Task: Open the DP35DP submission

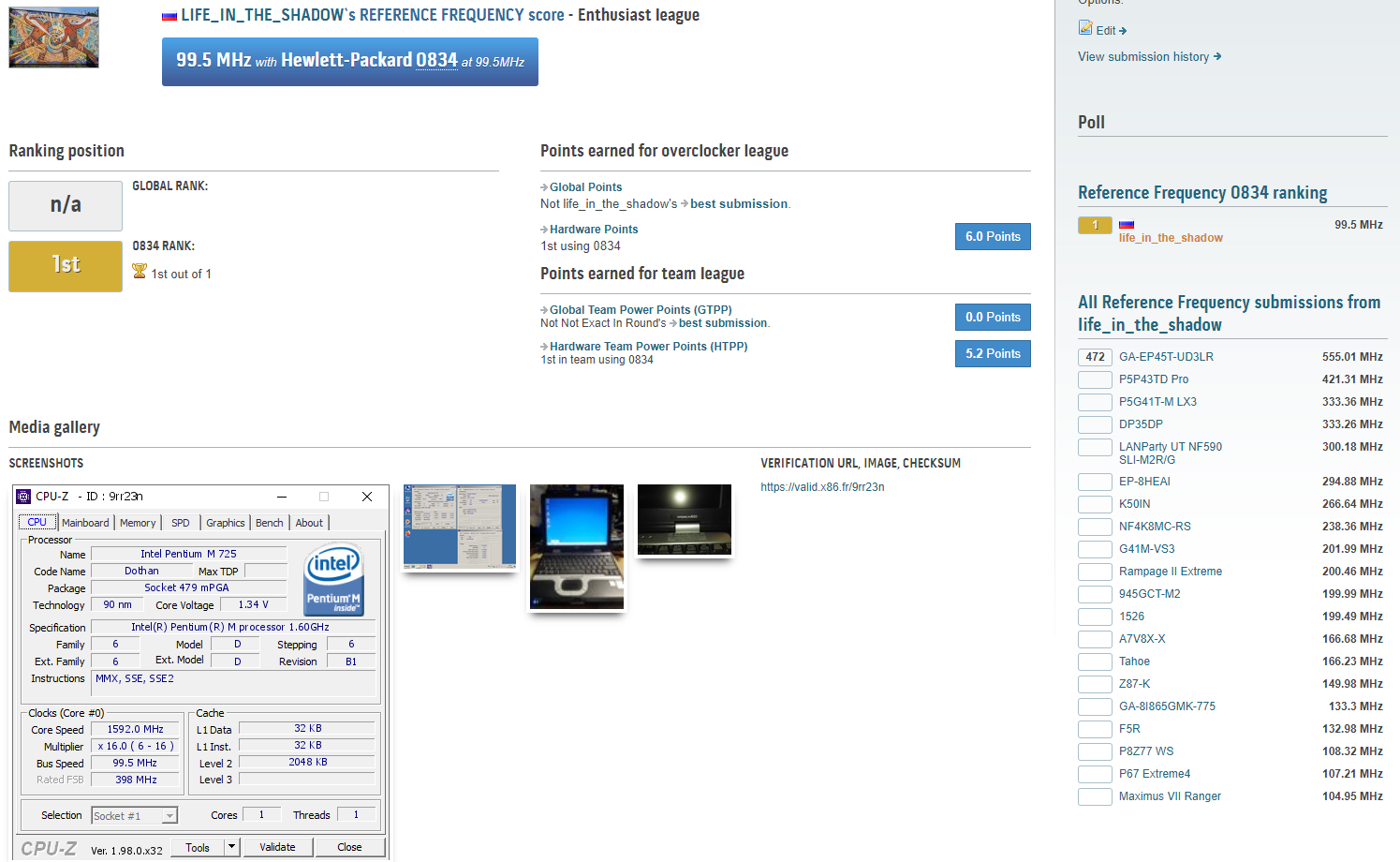Action: coord(1141,424)
